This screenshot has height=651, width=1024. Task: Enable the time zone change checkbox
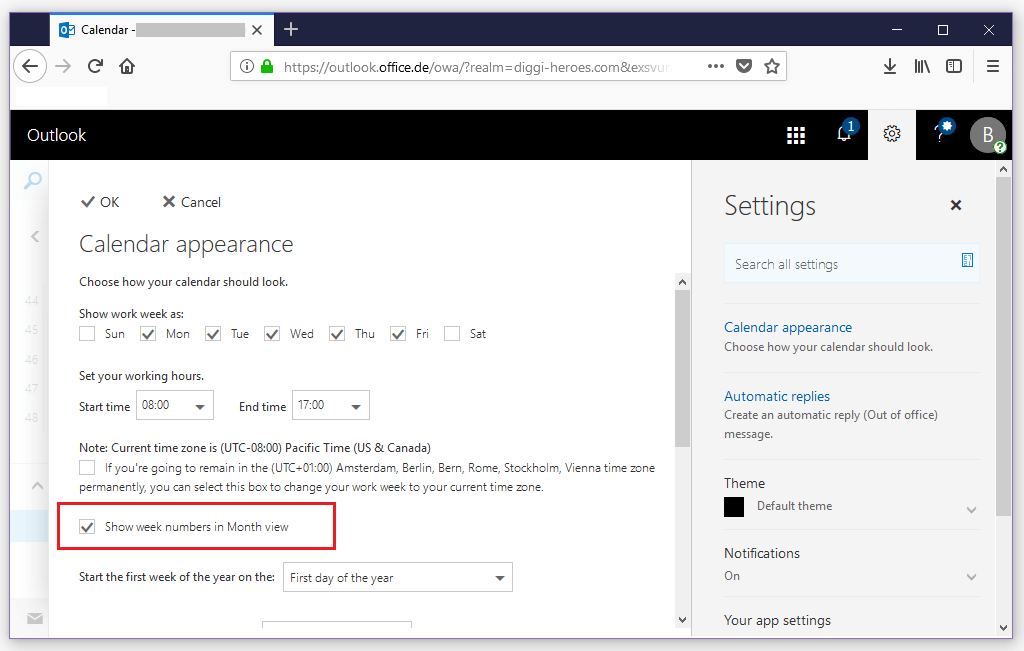87,467
